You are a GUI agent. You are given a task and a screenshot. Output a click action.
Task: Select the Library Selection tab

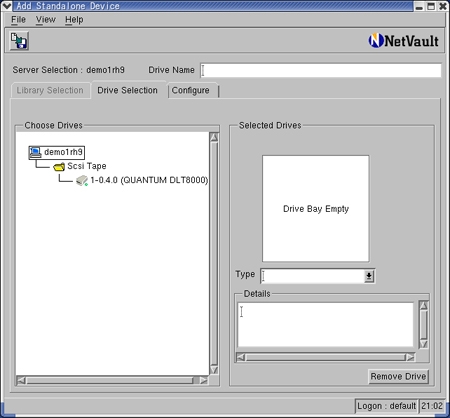click(x=50, y=90)
